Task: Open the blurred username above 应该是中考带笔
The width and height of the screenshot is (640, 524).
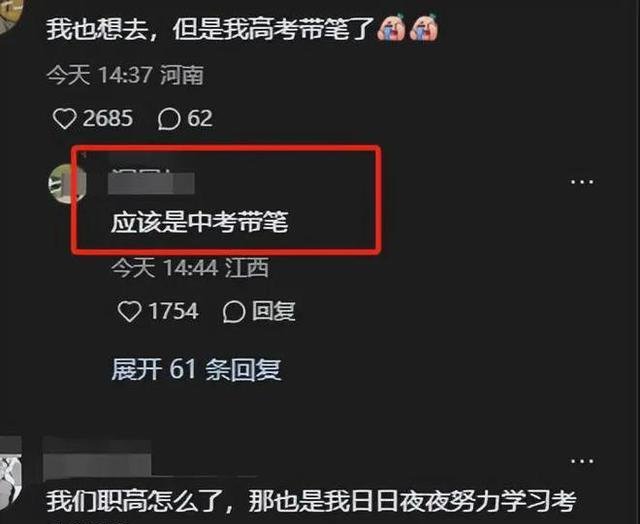Action: pos(151,182)
